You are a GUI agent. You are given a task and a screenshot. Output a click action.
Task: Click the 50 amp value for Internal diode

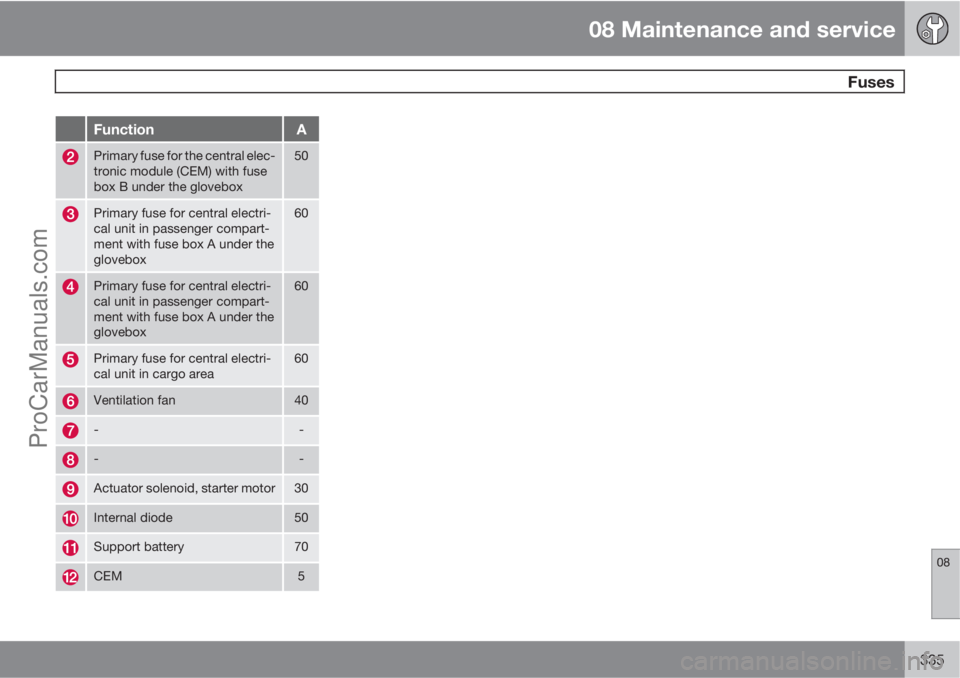coord(301,518)
